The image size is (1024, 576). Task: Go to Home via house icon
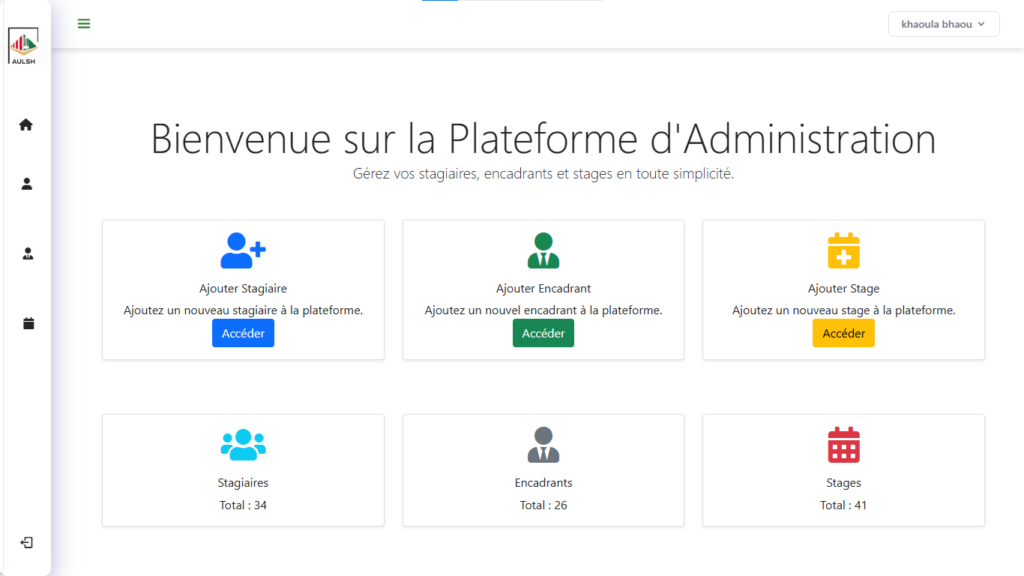(25, 125)
